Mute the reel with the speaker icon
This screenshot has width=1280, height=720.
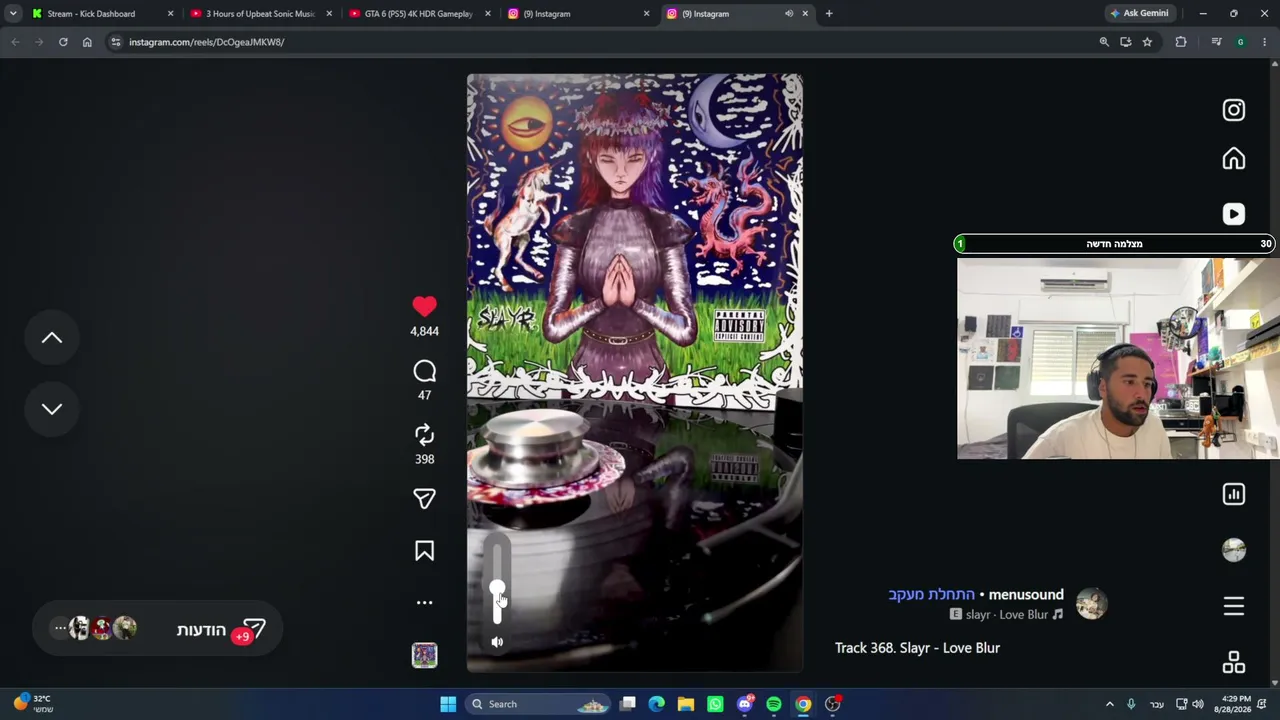497,642
